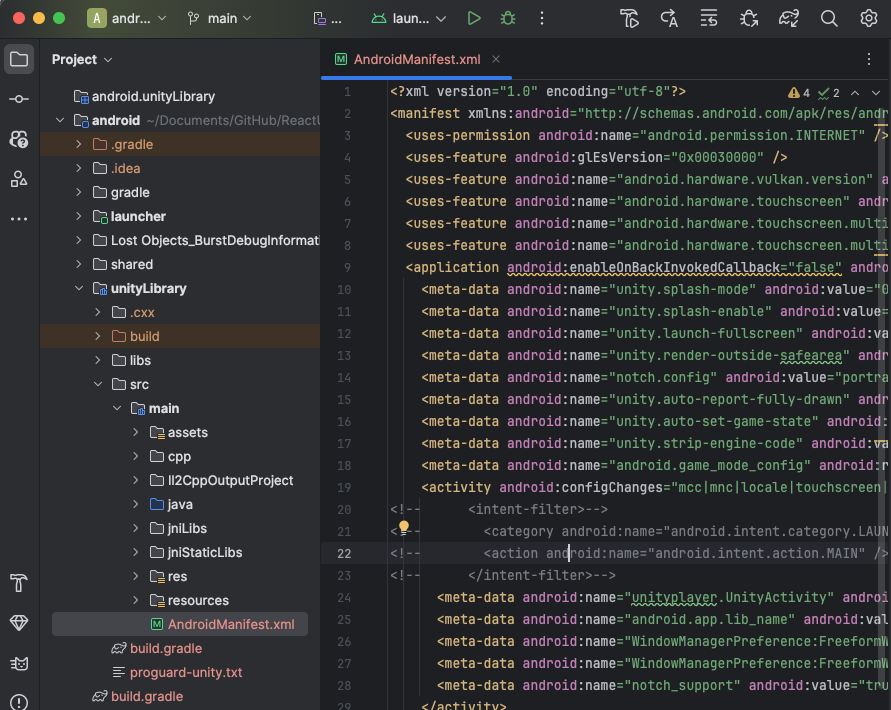Viewport: 891px width, 710px height.
Task: Expand the build folder
Action: tap(98, 336)
